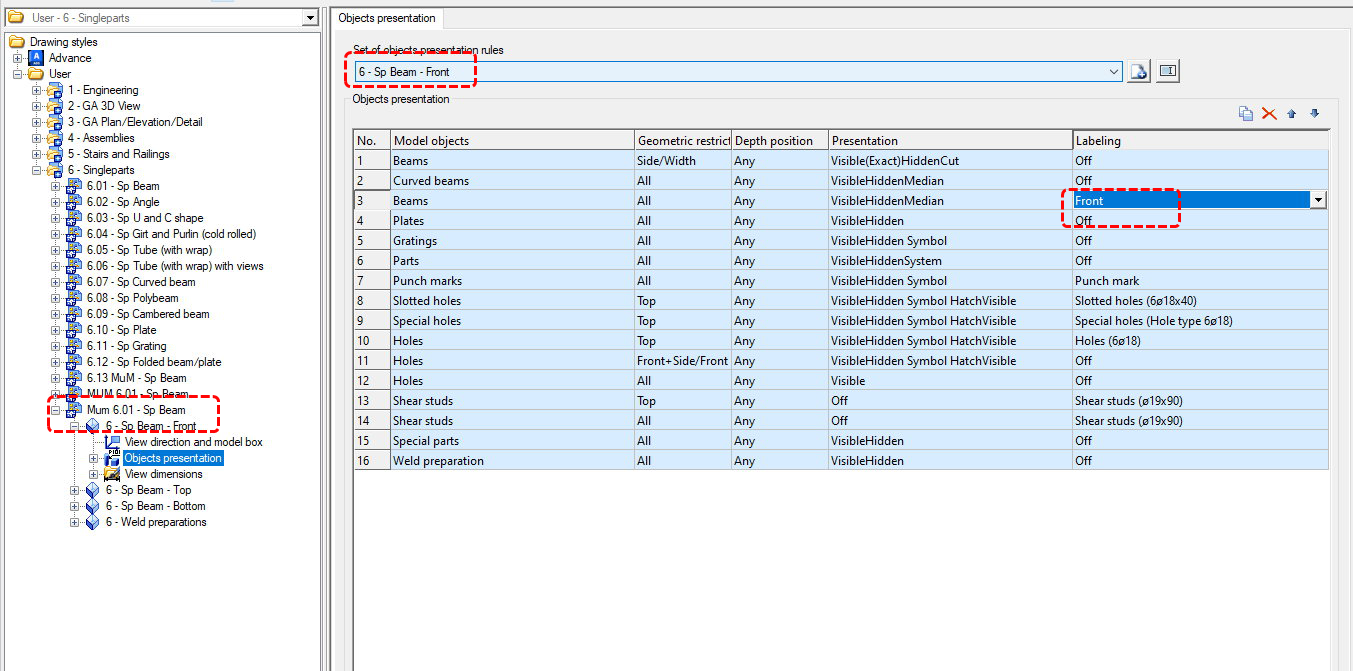Open the Front labeling dropdown in row 3
The width and height of the screenshot is (1353, 671).
point(1318,200)
